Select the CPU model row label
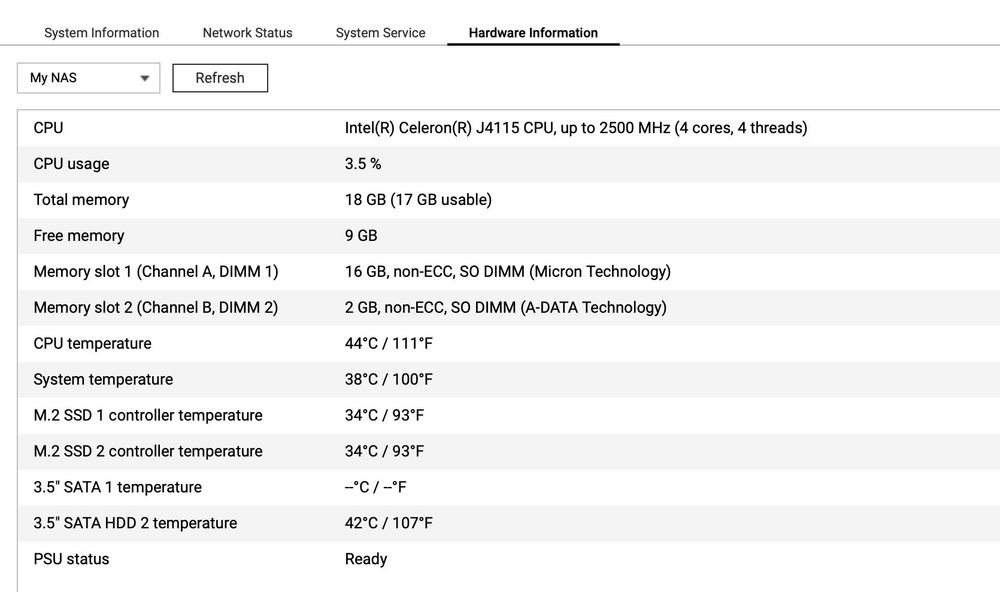Viewport: 1000px width, 592px height. pos(48,128)
